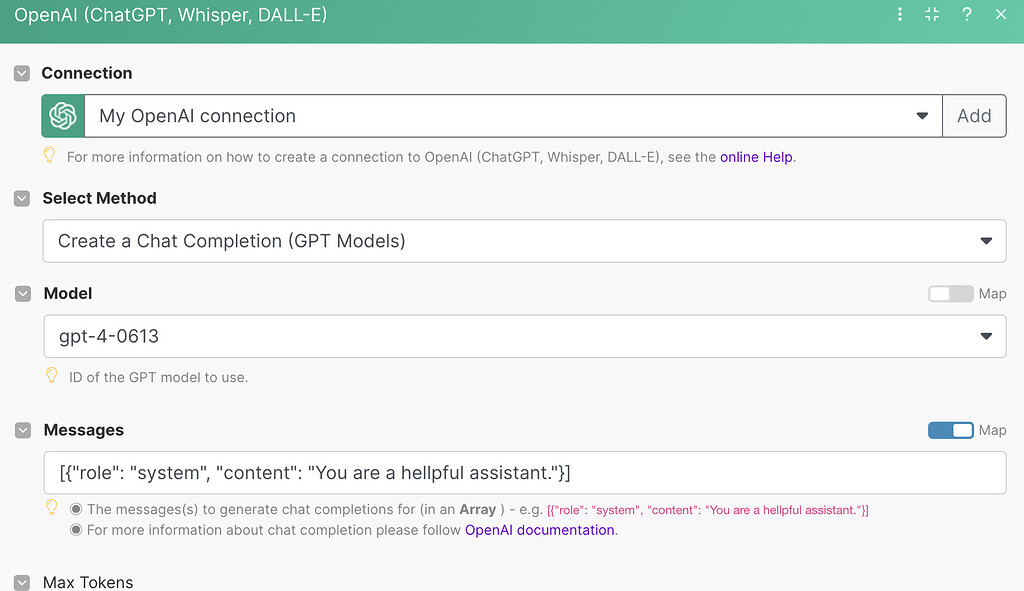This screenshot has height=591, width=1024.
Task: Close the OpenAI module settings panel
Action: click(x=1000, y=14)
